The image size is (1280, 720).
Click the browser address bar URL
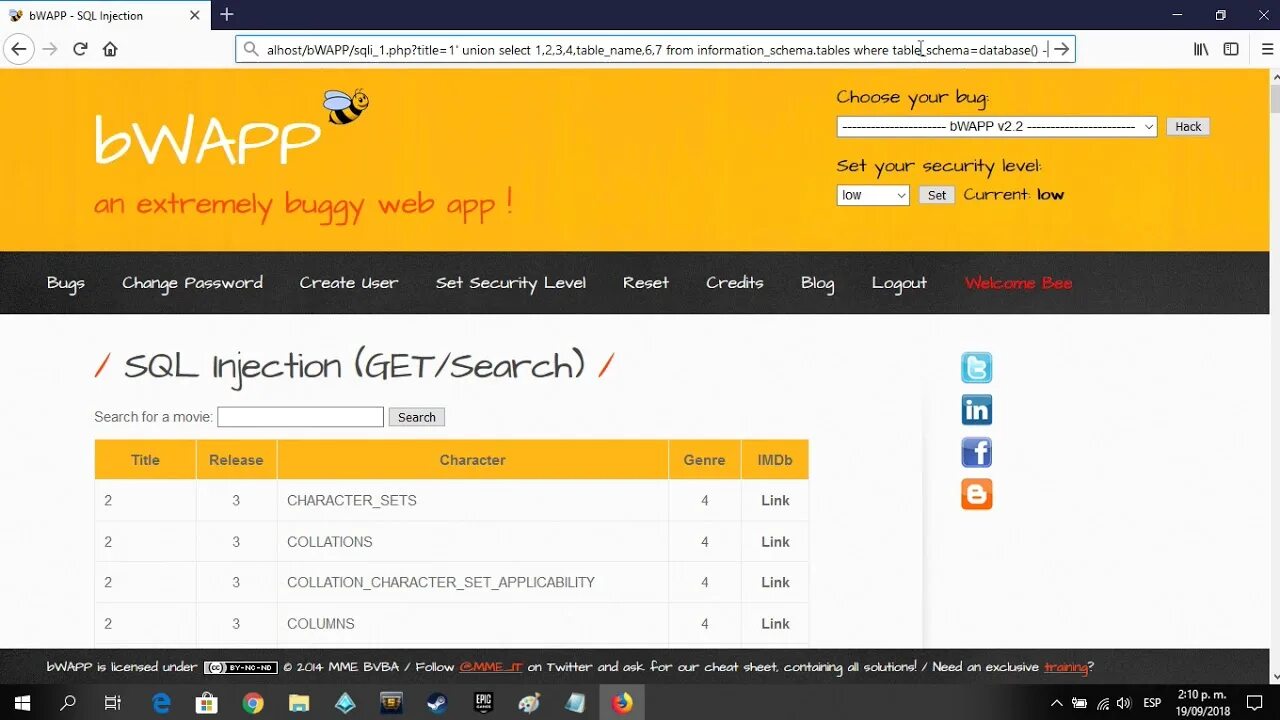click(655, 49)
